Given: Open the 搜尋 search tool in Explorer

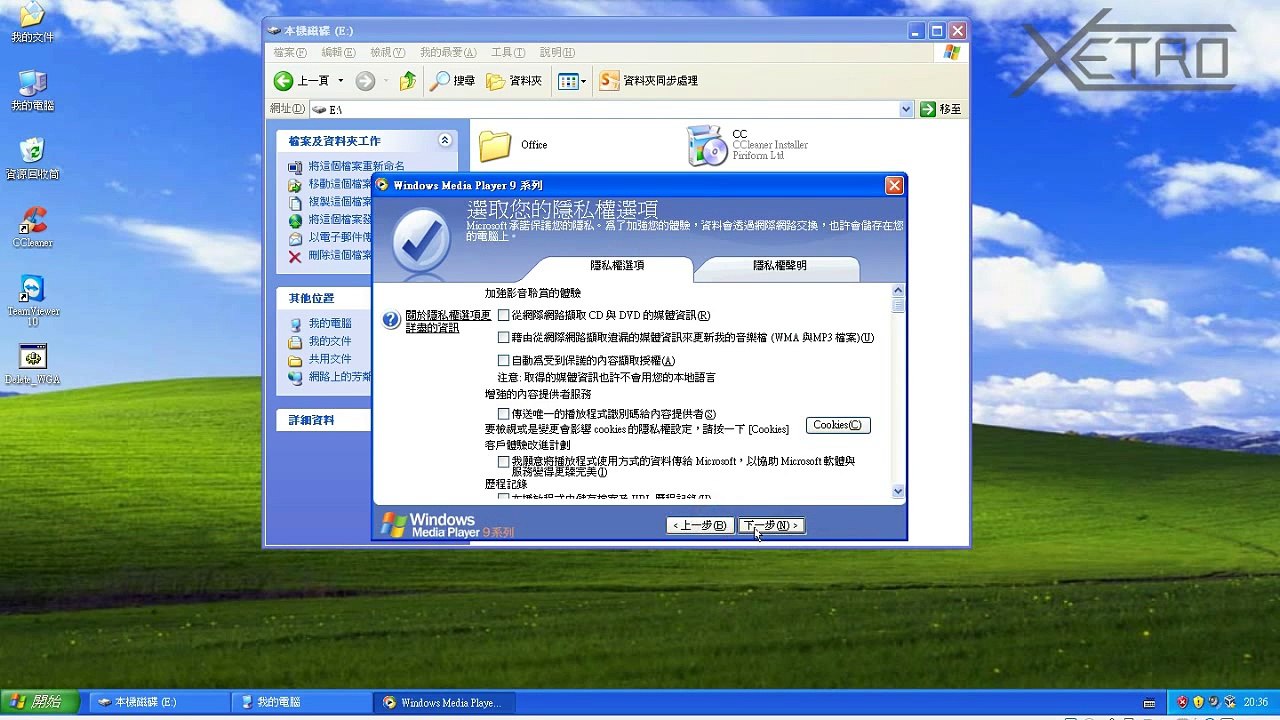Looking at the screenshot, I should [452, 81].
